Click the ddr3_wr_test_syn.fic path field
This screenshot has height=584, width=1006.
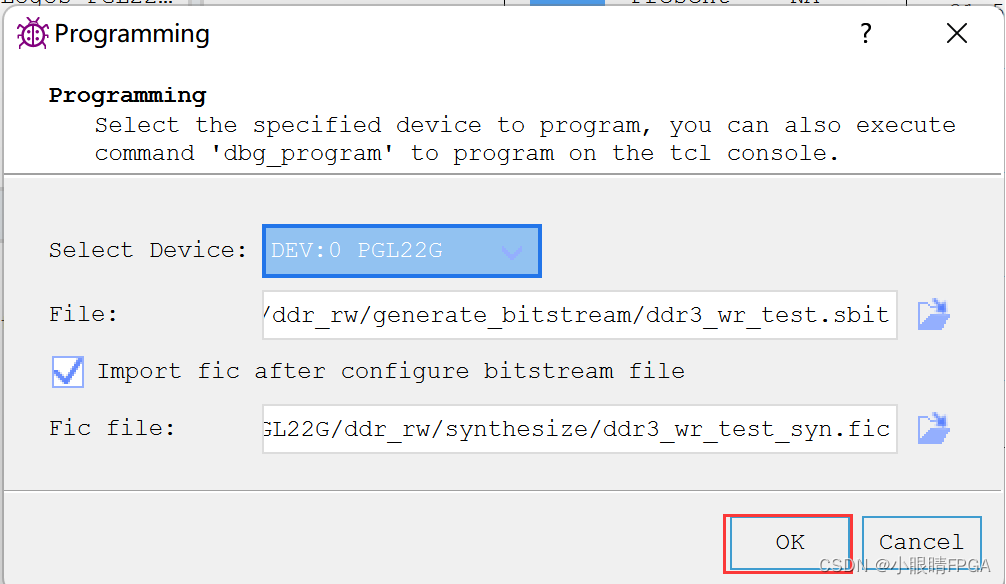click(x=579, y=430)
